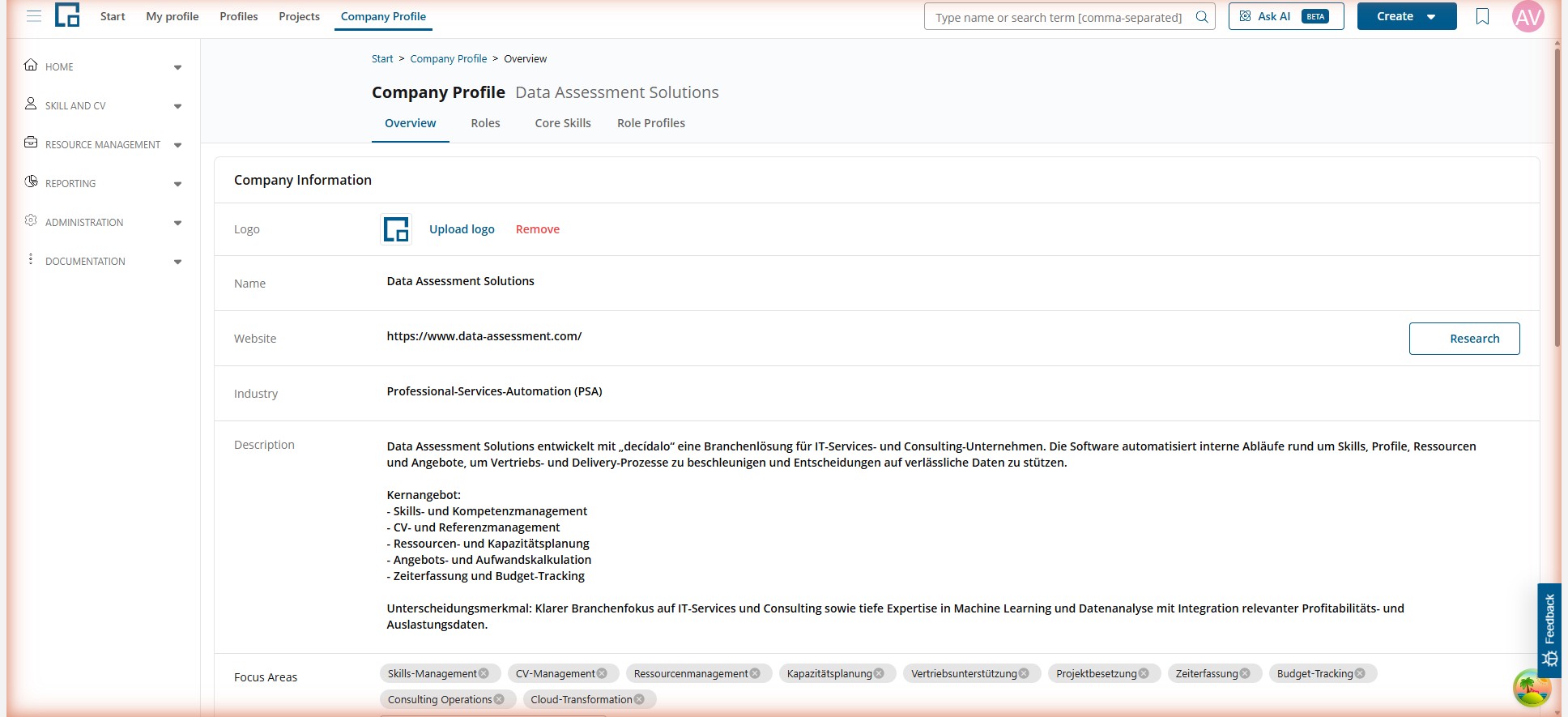Click the decidalo logo in top bar
The width and height of the screenshot is (1568, 717).
[67, 15]
